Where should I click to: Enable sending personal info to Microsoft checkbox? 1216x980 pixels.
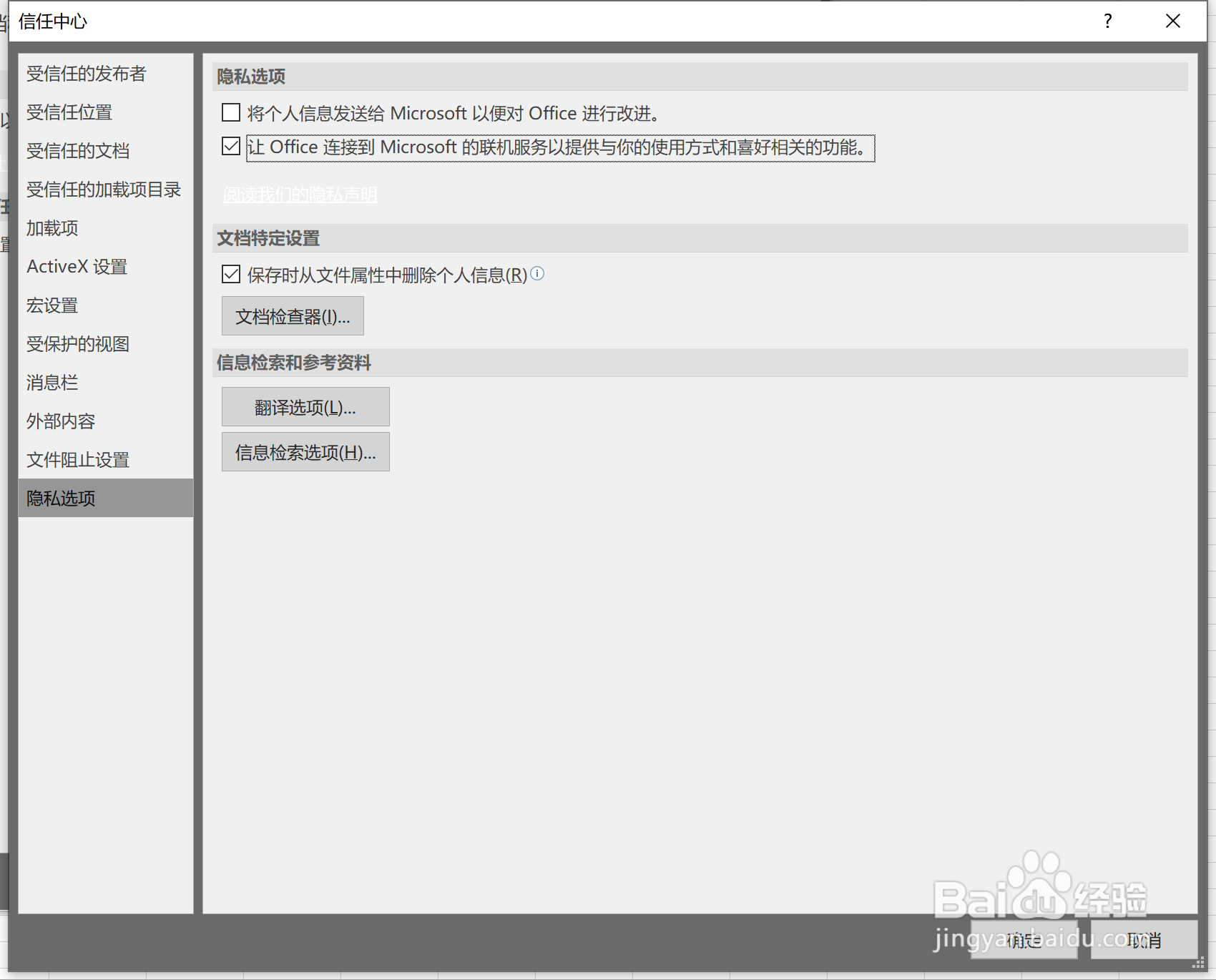point(231,113)
